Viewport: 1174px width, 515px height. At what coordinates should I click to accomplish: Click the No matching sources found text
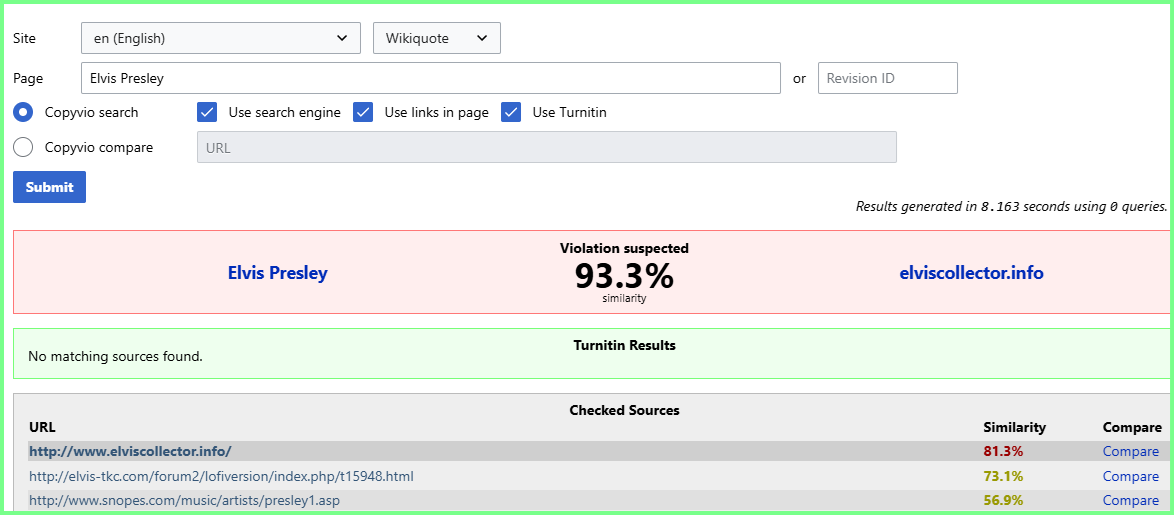[115, 356]
